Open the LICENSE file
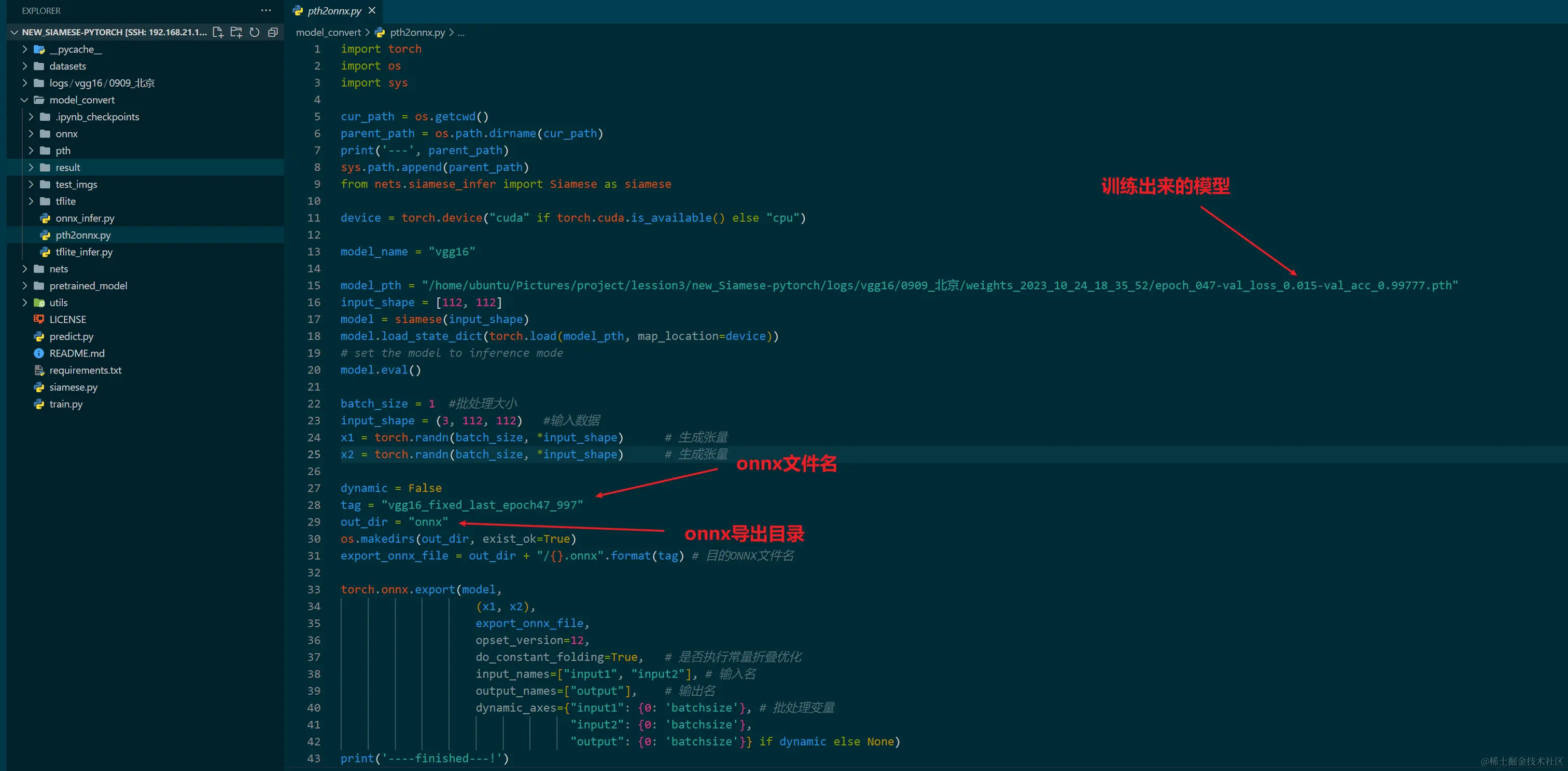 (x=67, y=319)
